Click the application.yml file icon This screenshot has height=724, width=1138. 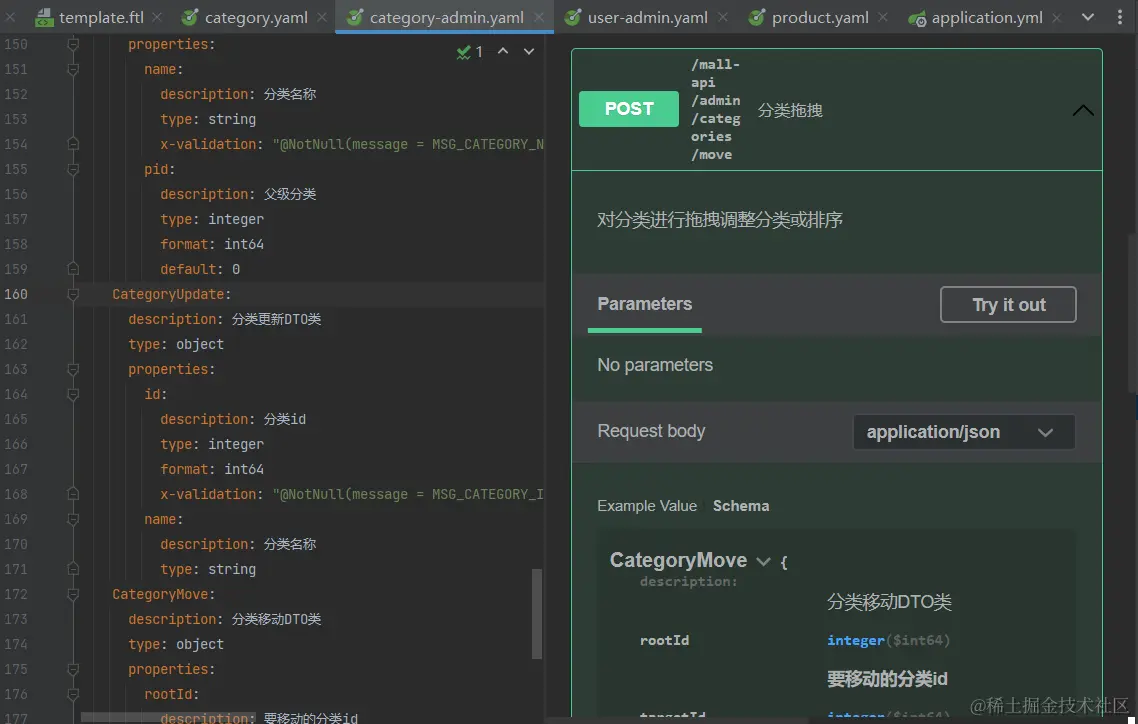click(917, 18)
